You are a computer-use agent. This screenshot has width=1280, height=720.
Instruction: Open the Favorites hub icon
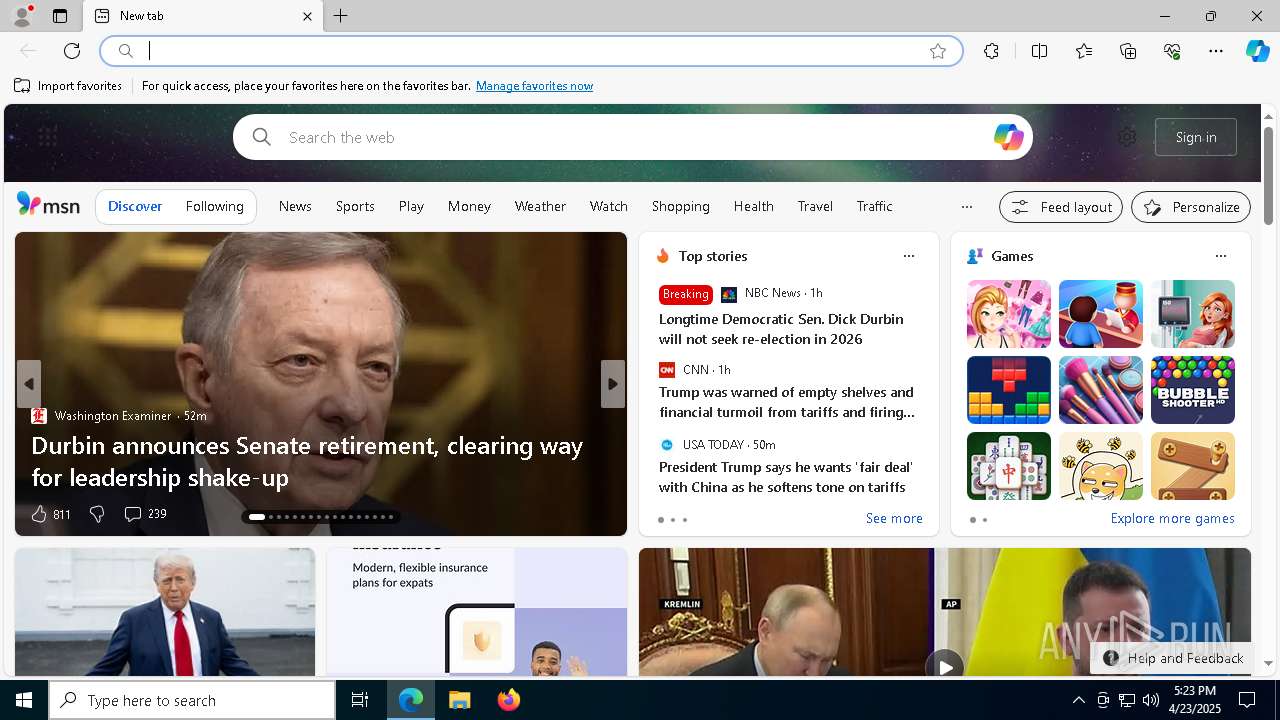pos(1084,51)
